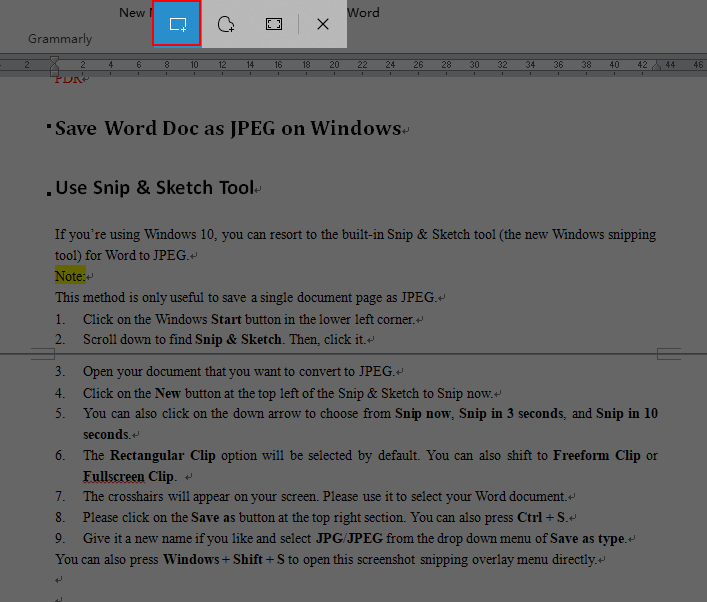Click the 'Use Snip & Sketch Tool' heading
The image size is (707, 602).
pos(155,188)
